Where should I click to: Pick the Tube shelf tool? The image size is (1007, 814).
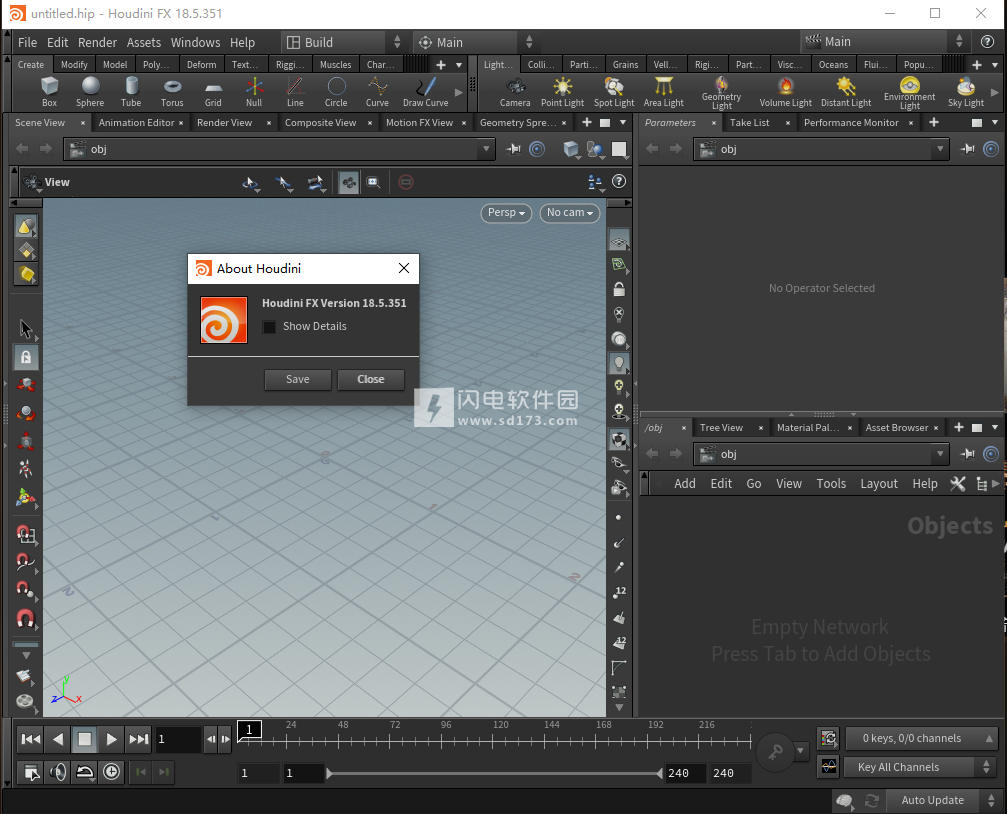coord(131,91)
